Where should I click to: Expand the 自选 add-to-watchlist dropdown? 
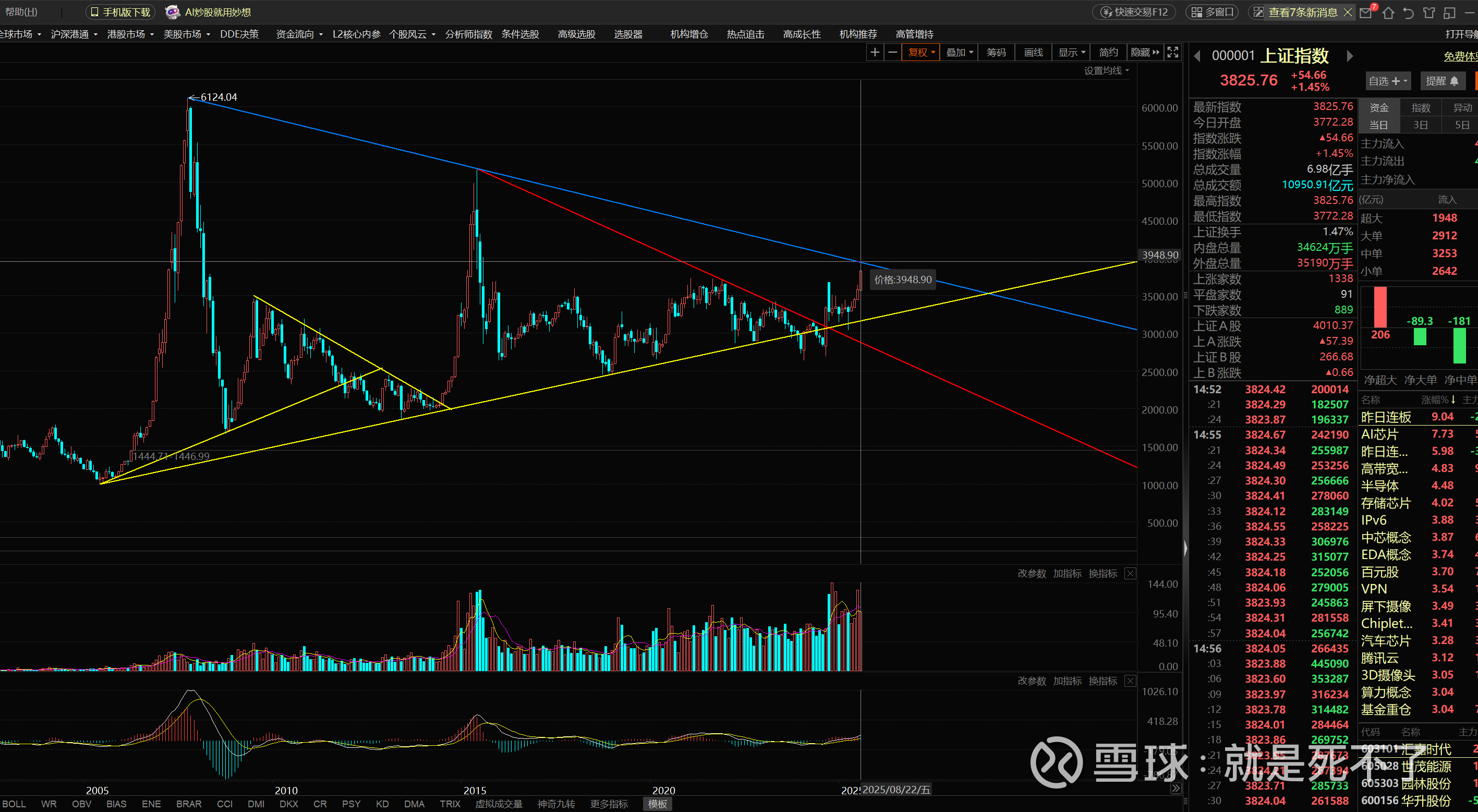pos(1387,81)
